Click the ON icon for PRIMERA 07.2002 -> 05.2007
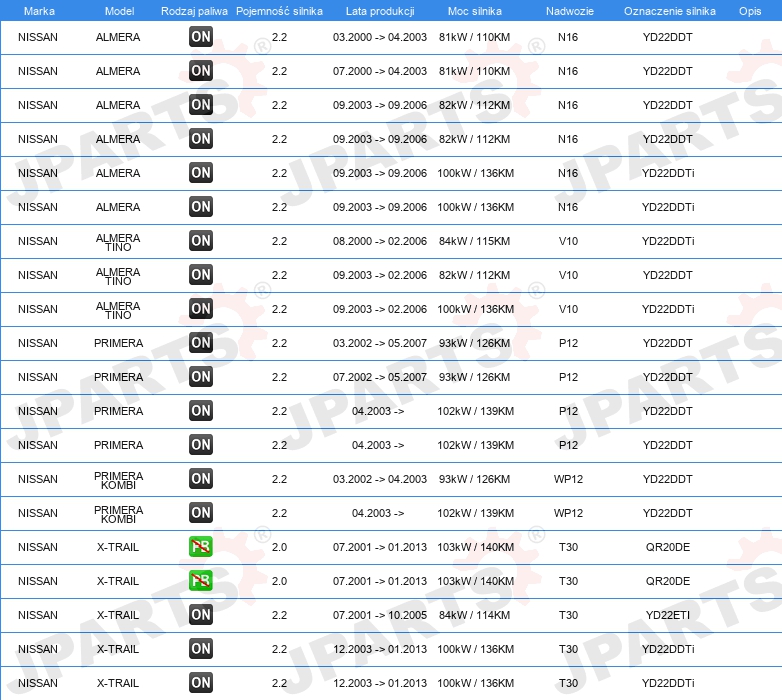 (x=200, y=376)
